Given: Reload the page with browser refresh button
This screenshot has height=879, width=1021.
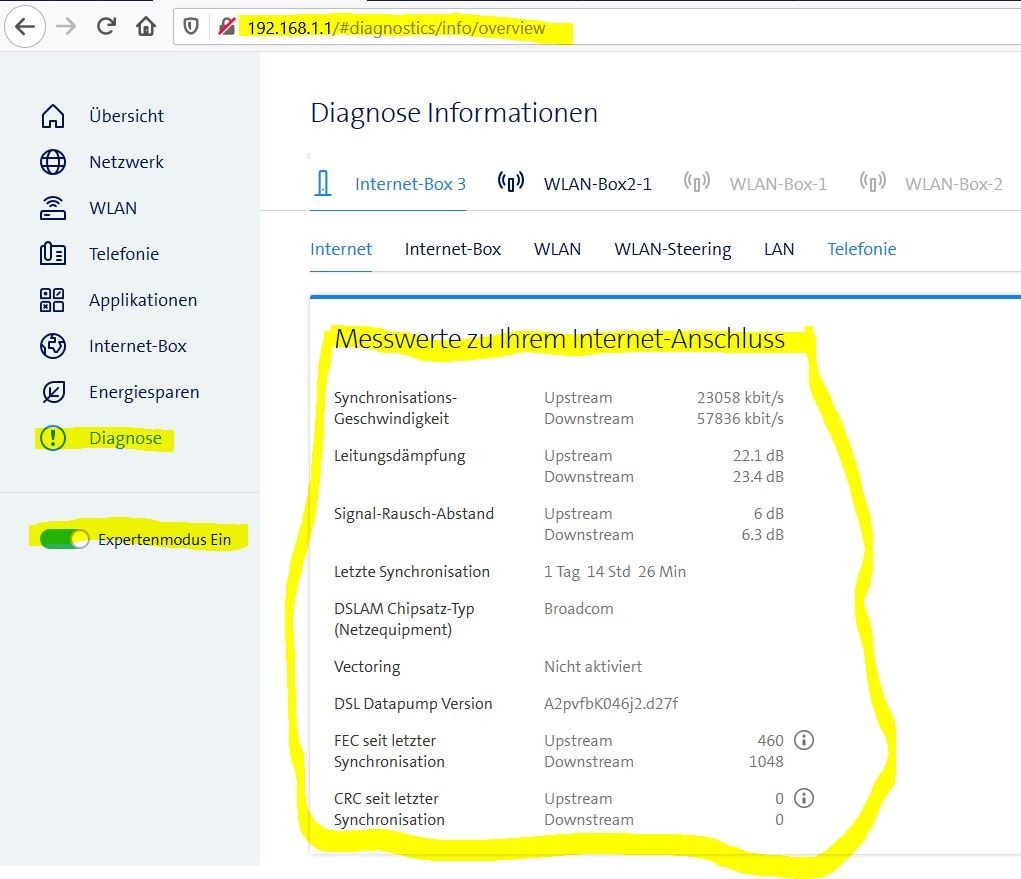Looking at the screenshot, I should (107, 27).
